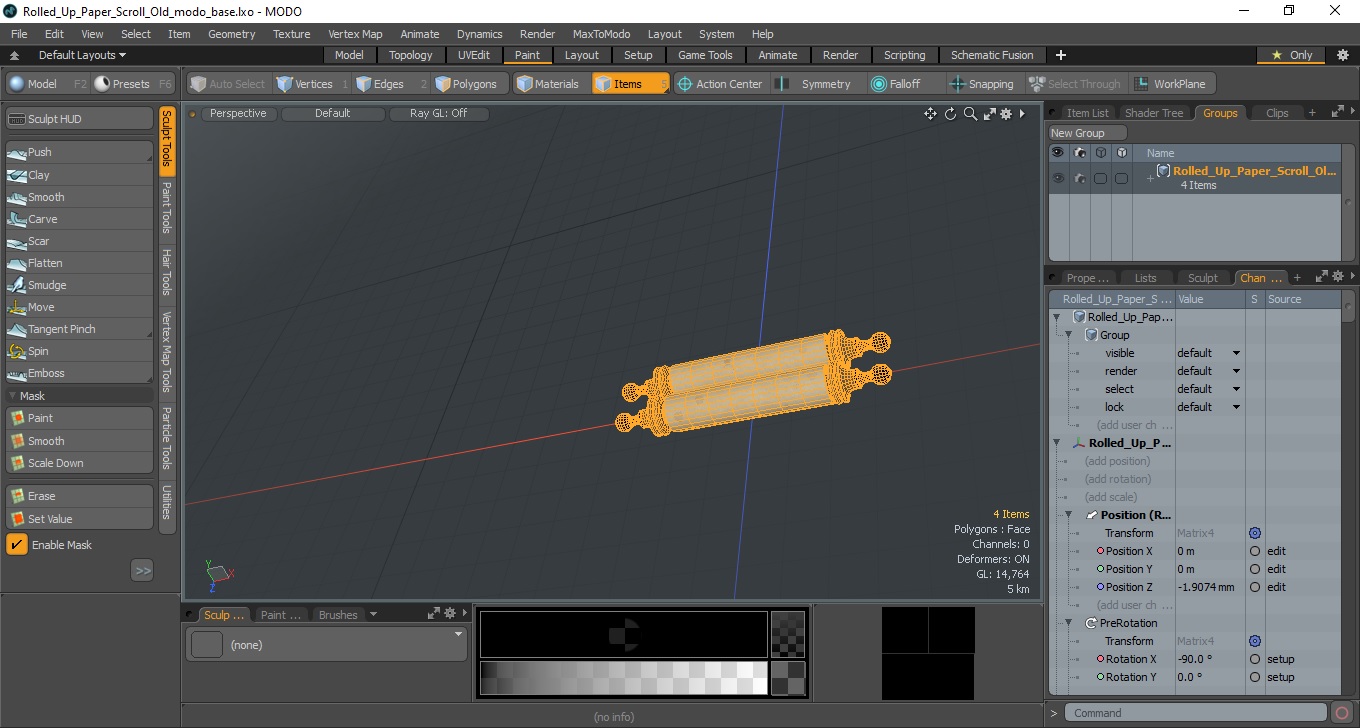Image resolution: width=1360 pixels, height=728 pixels.
Task: Switch to Vertices selection mode
Action: tap(312, 84)
